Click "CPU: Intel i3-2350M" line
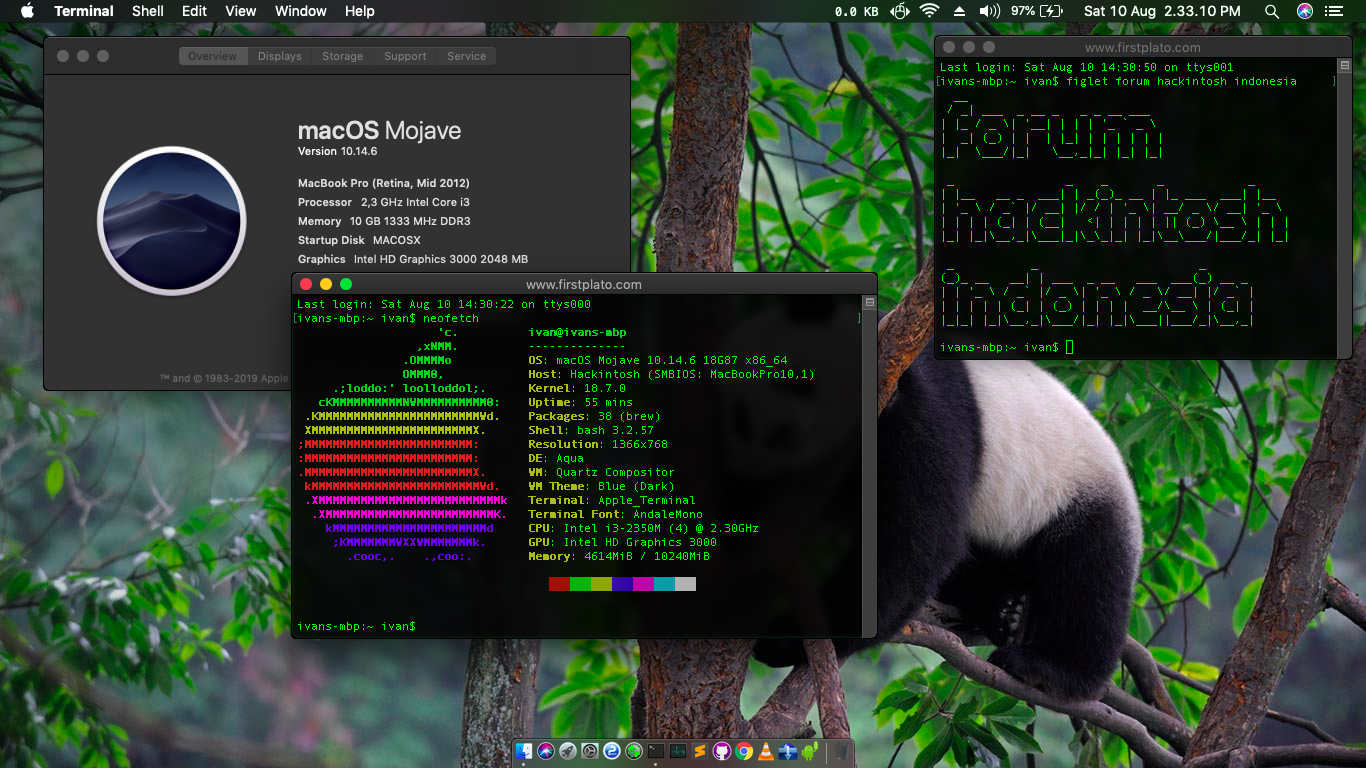This screenshot has width=1366, height=768. click(x=643, y=528)
